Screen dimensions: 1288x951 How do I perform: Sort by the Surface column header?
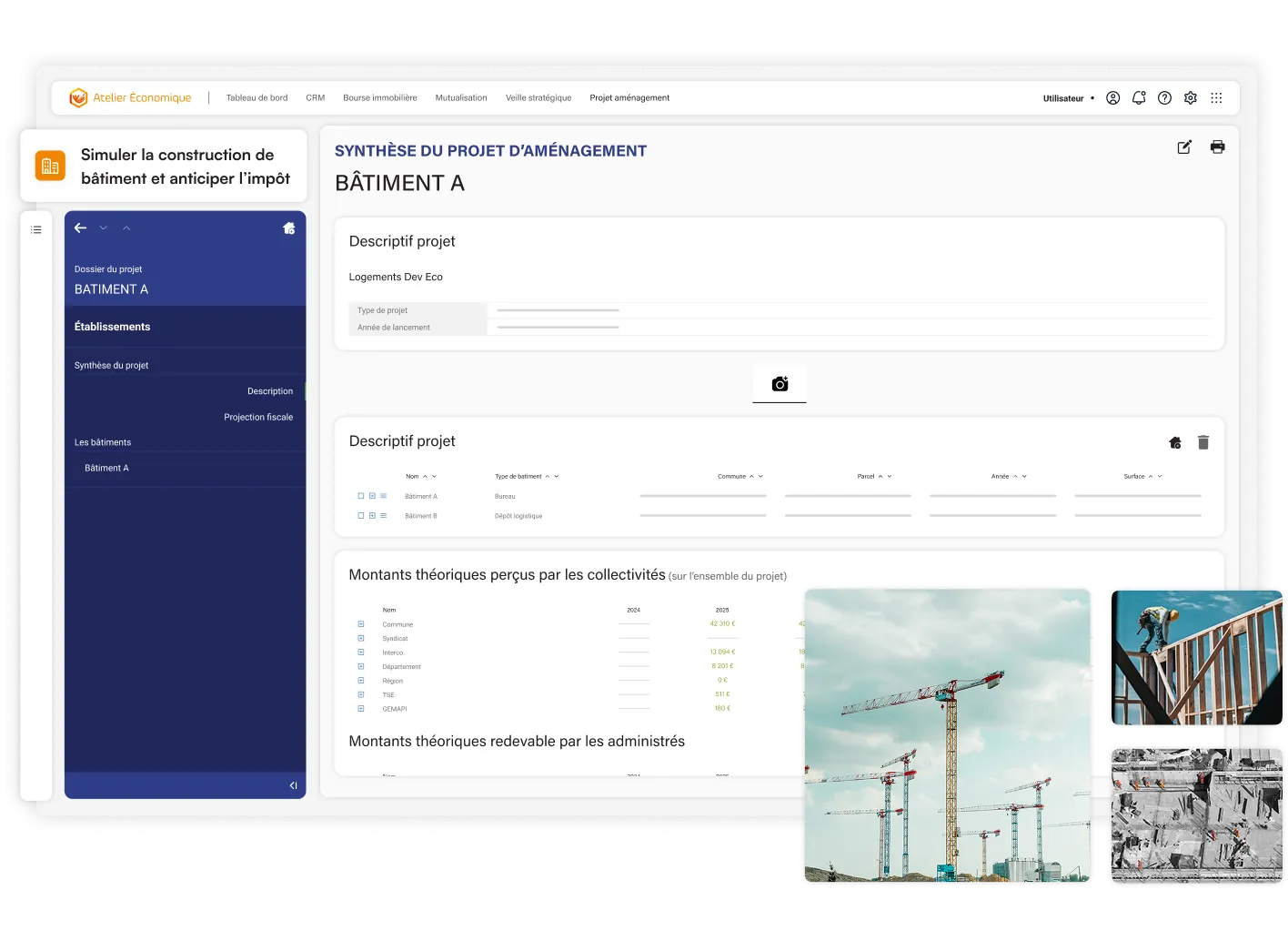1142,476
